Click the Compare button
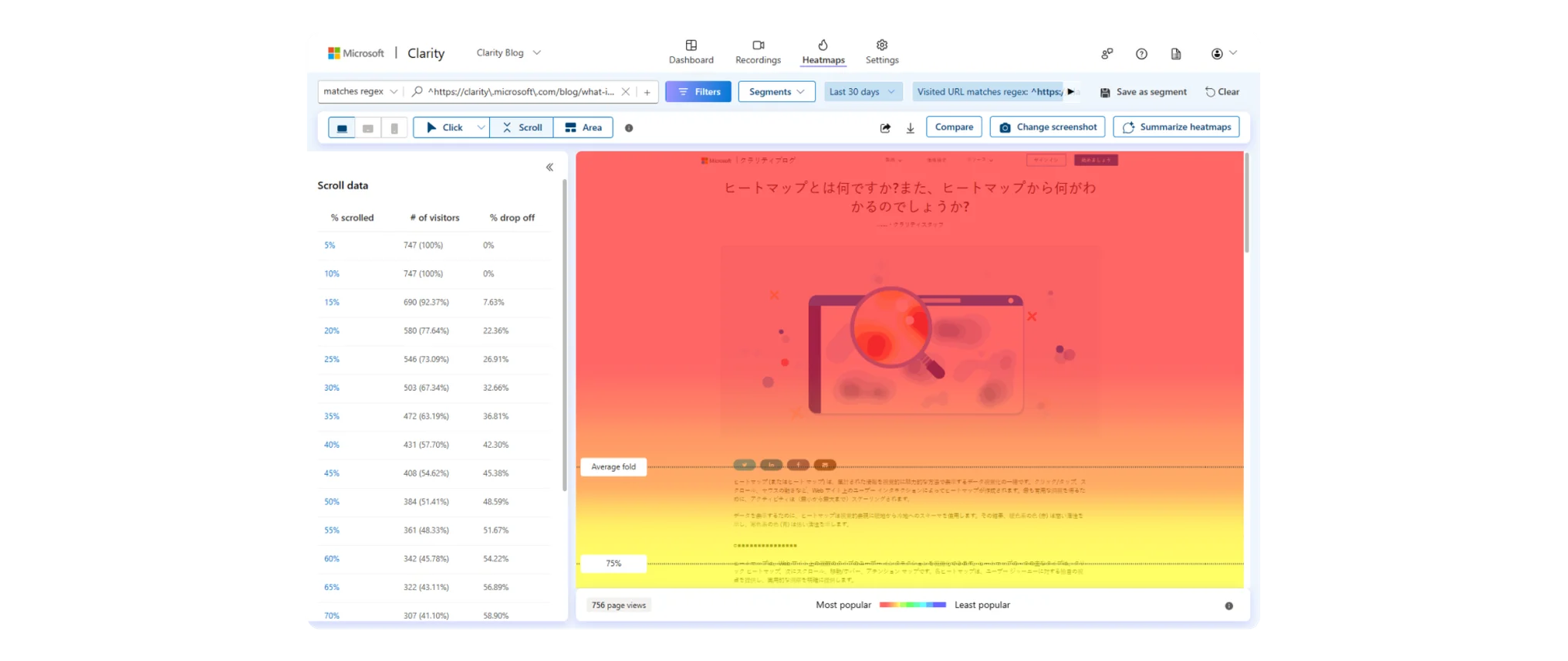 pyautogui.click(x=954, y=127)
